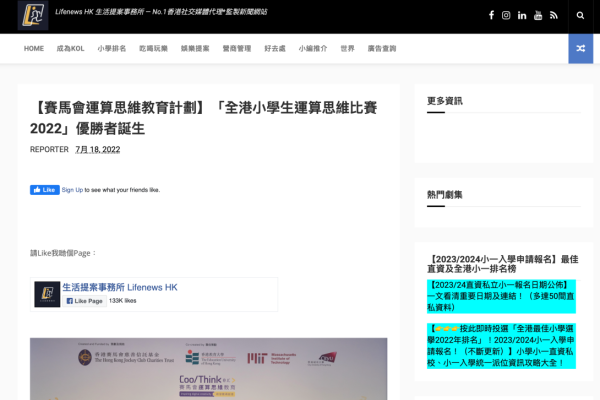The image size is (600, 400).
Task: Click the search magnifier icon
Action: click(x=581, y=16)
